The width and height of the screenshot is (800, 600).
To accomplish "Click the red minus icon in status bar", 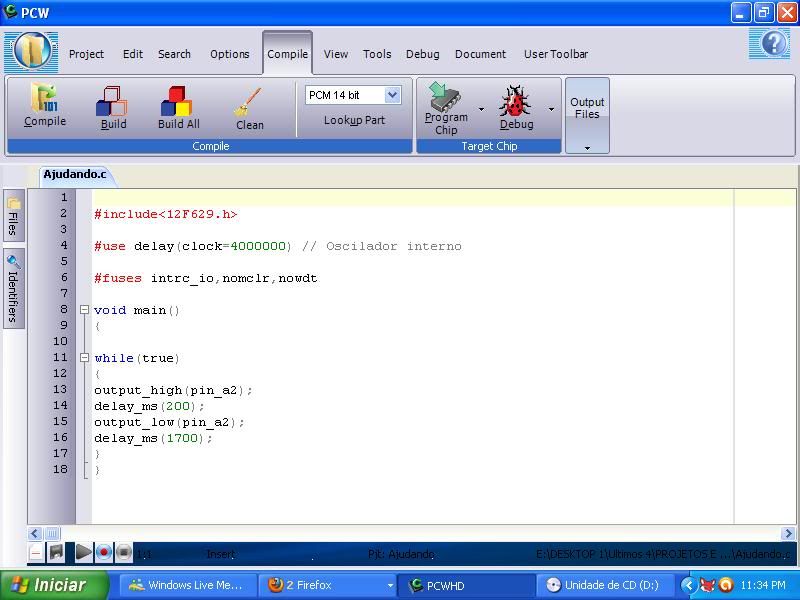I will click(36, 553).
